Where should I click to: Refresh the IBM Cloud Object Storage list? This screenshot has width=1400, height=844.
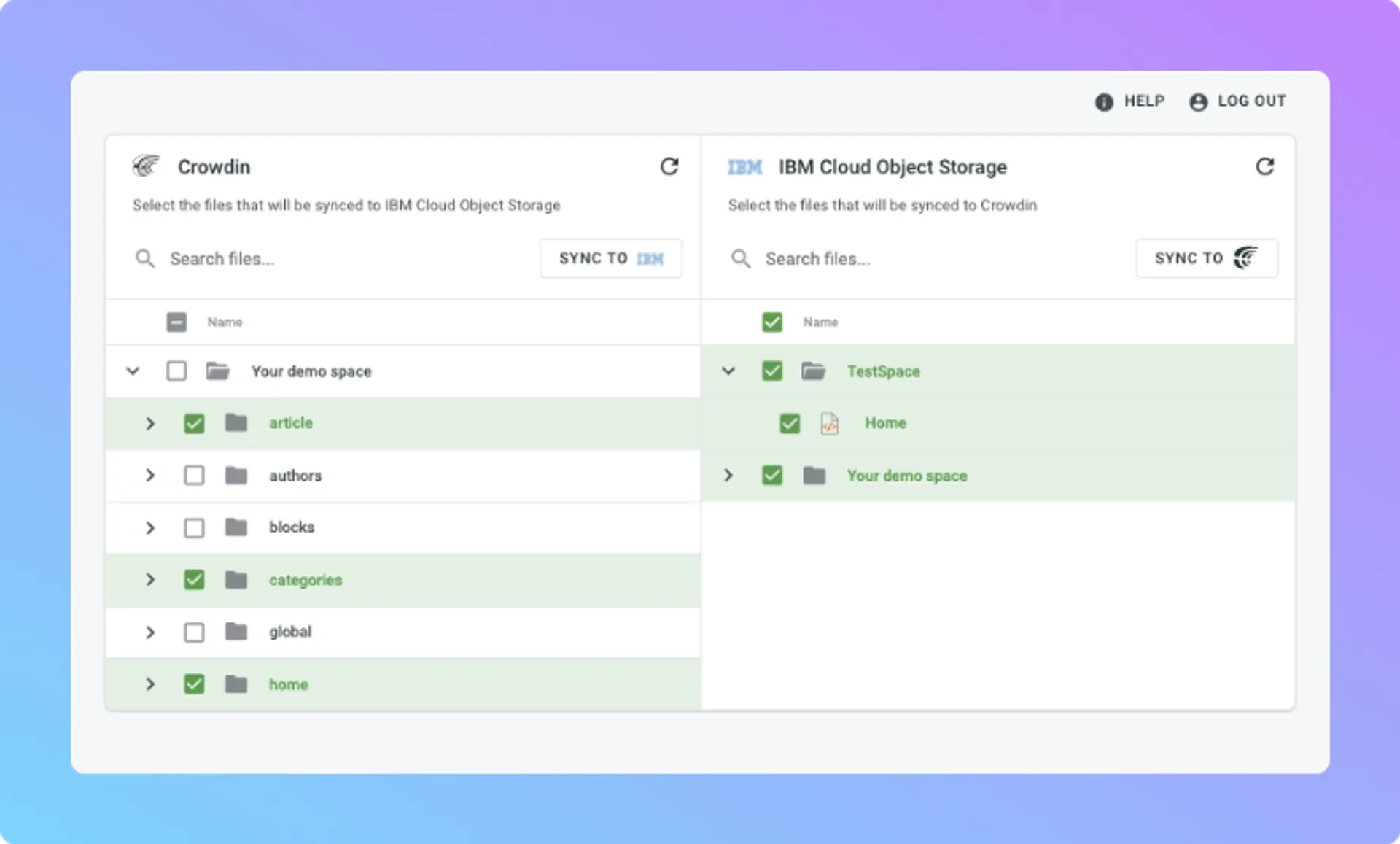point(1265,166)
